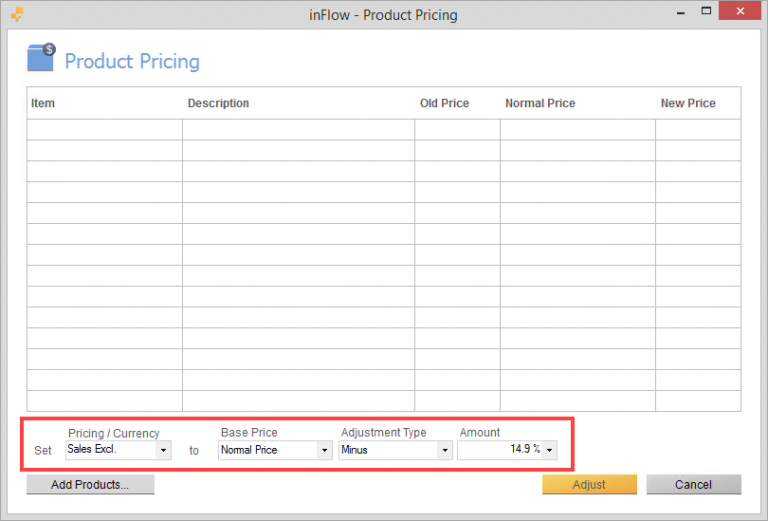768x521 pixels.
Task: Select the first empty cell under Item
Action: 104,130
